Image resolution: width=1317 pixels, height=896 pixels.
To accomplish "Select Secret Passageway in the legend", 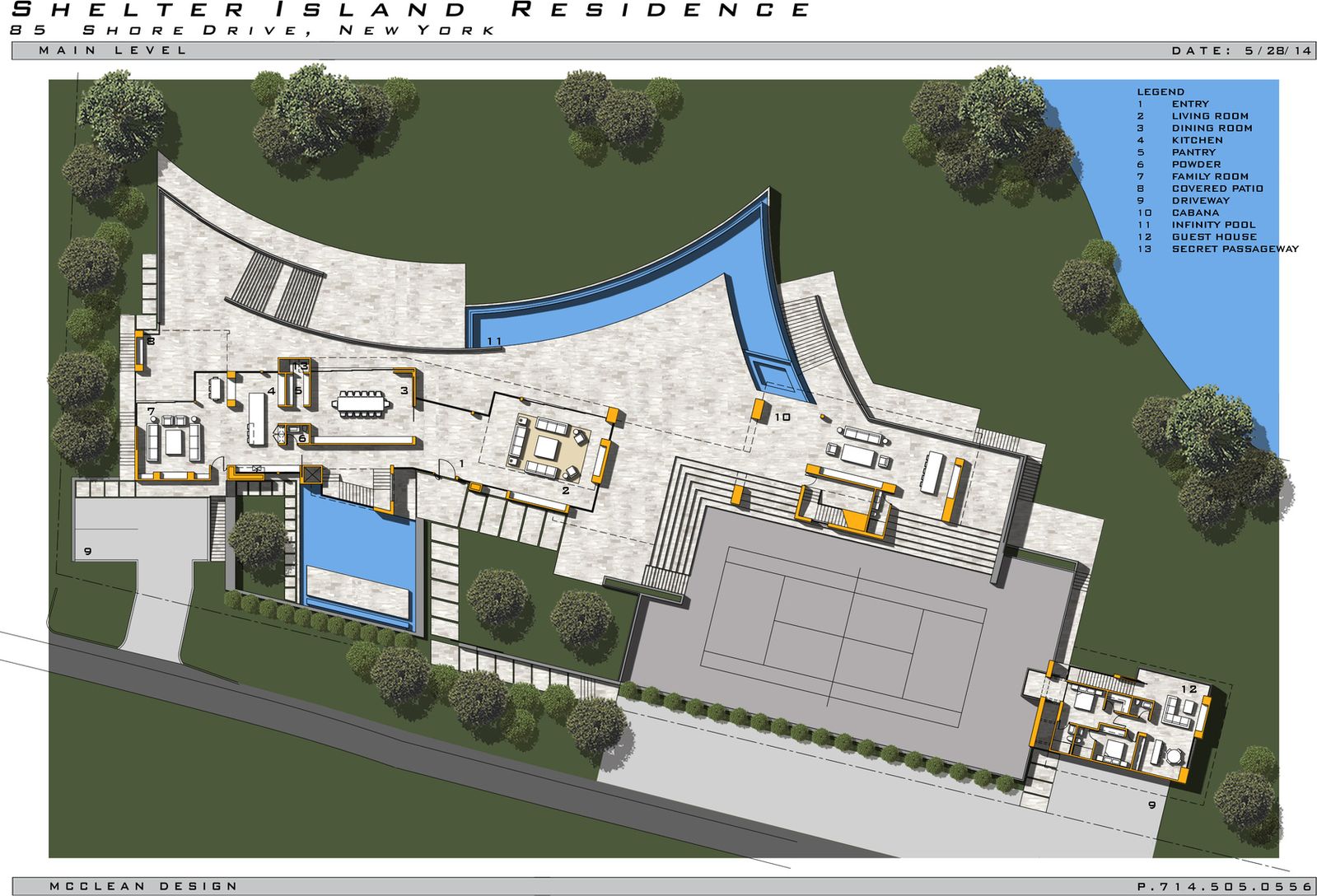I will [x=1234, y=249].
